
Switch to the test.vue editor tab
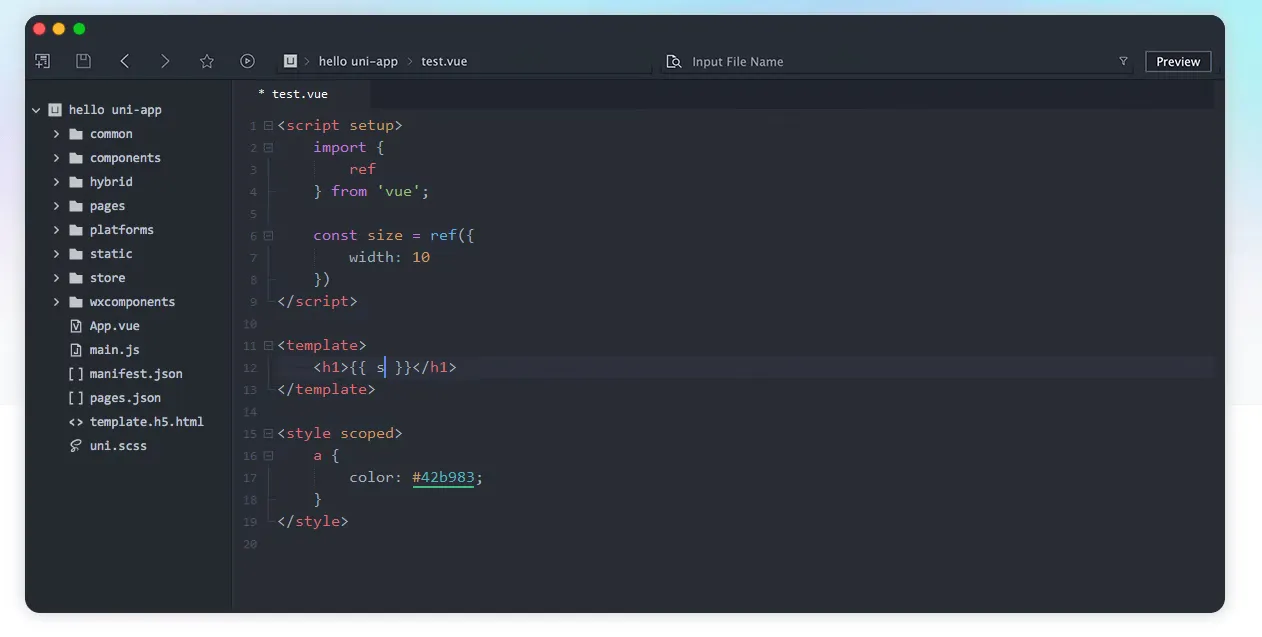(299, 94)
